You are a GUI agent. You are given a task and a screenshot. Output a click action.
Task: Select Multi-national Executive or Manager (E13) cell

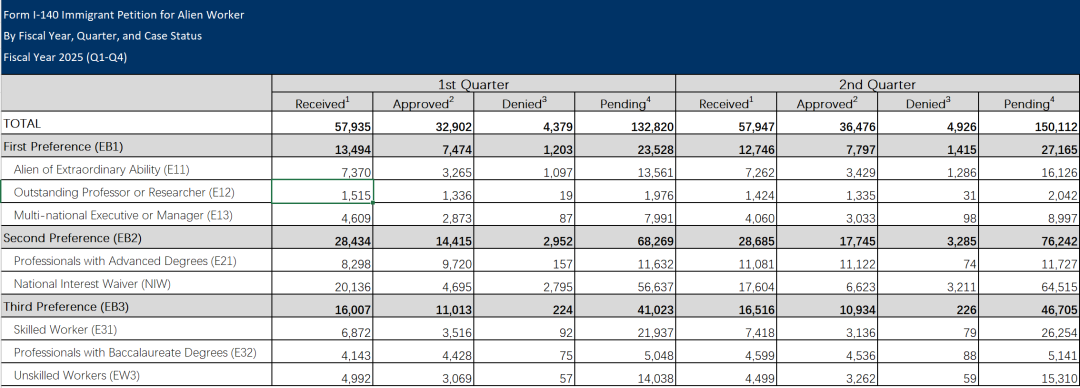coord(136,215)
